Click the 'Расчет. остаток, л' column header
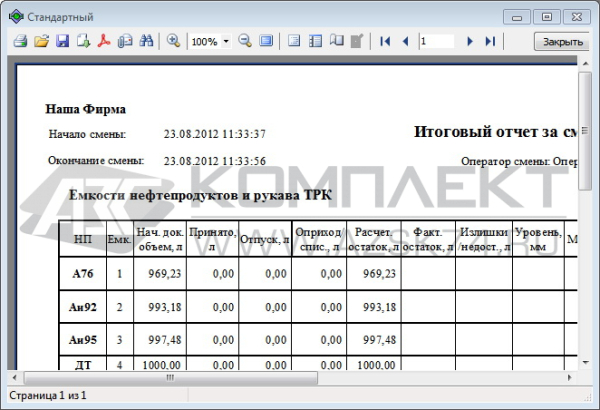Image resolution: width=600 pixels, height=410 pixels. 373,239
